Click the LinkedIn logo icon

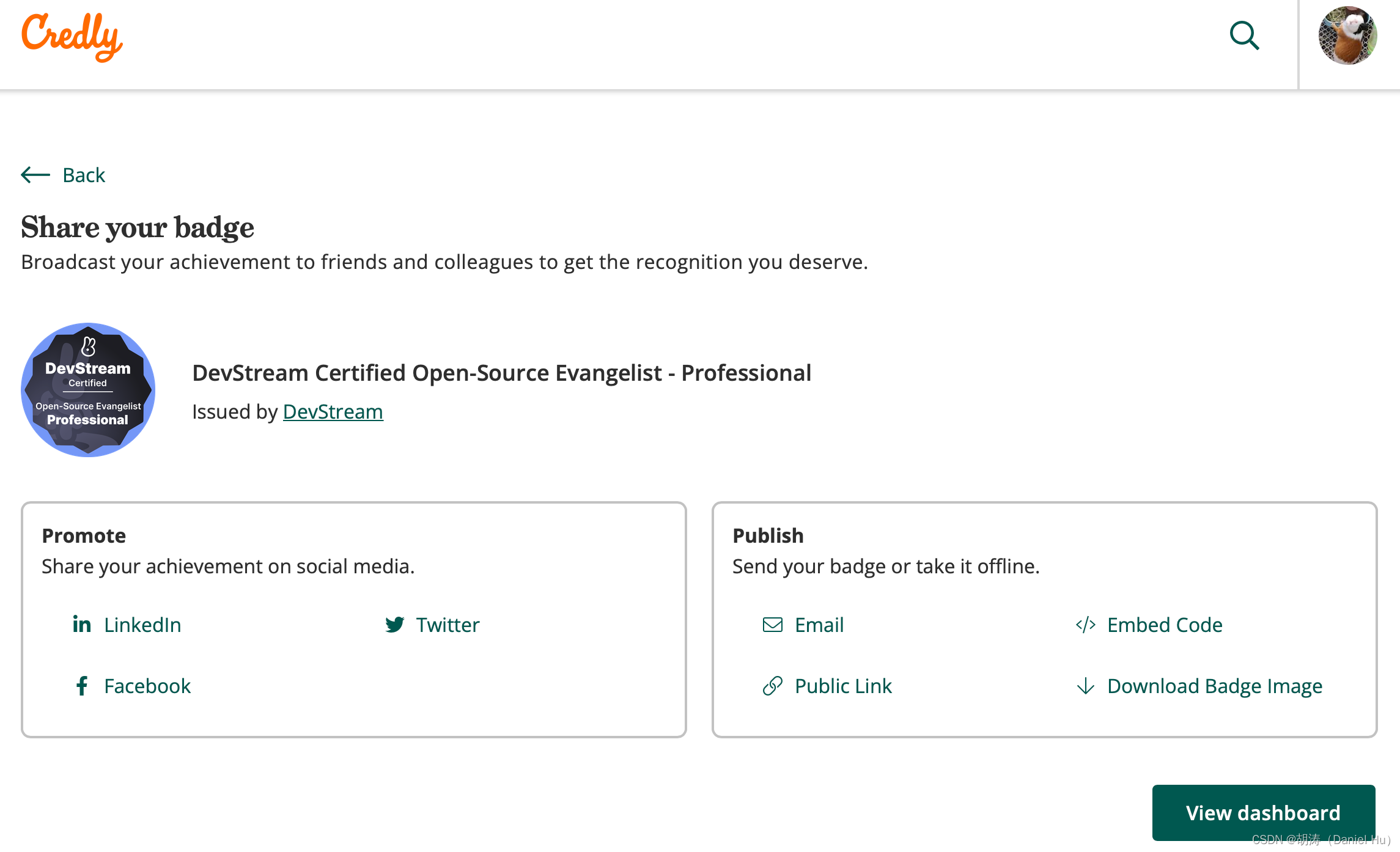click(82, 624)
